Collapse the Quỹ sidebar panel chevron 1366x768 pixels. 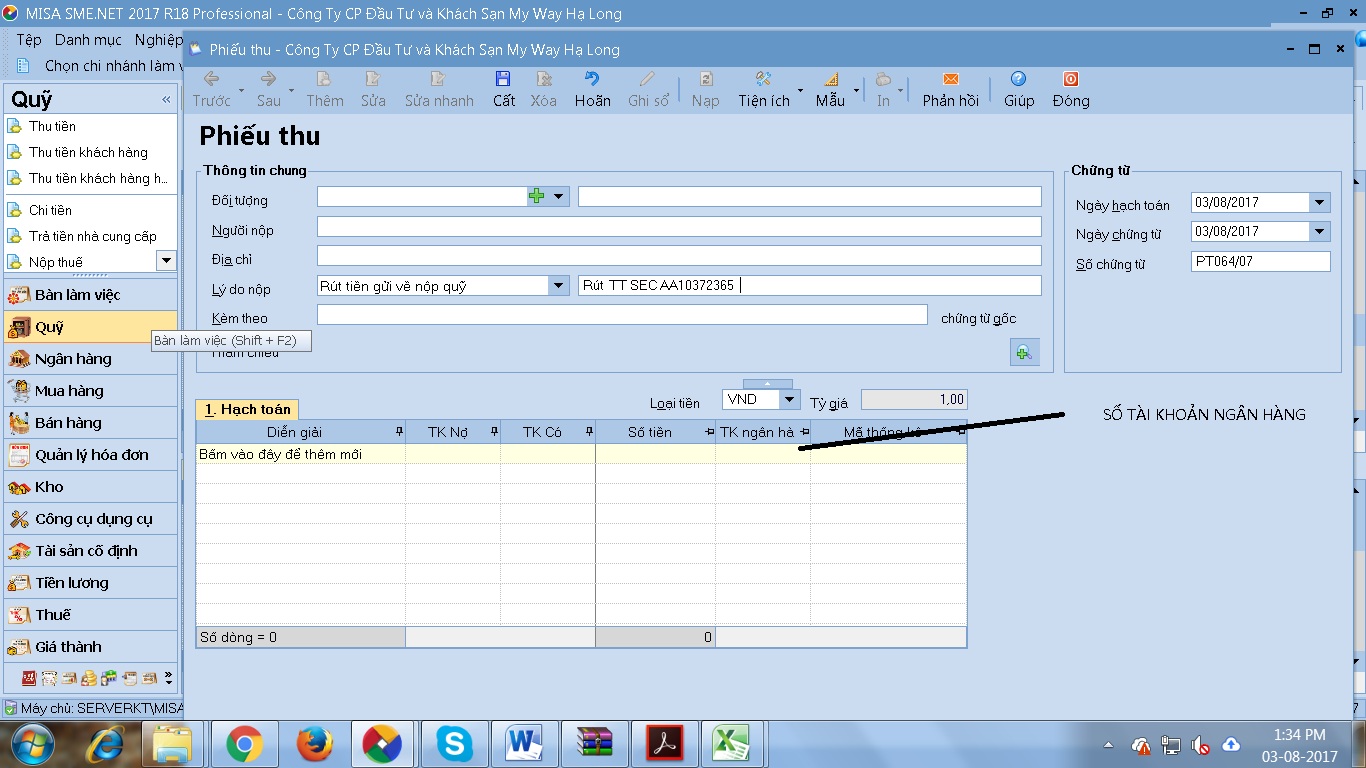pyautogui.click(x=166, y=100)
